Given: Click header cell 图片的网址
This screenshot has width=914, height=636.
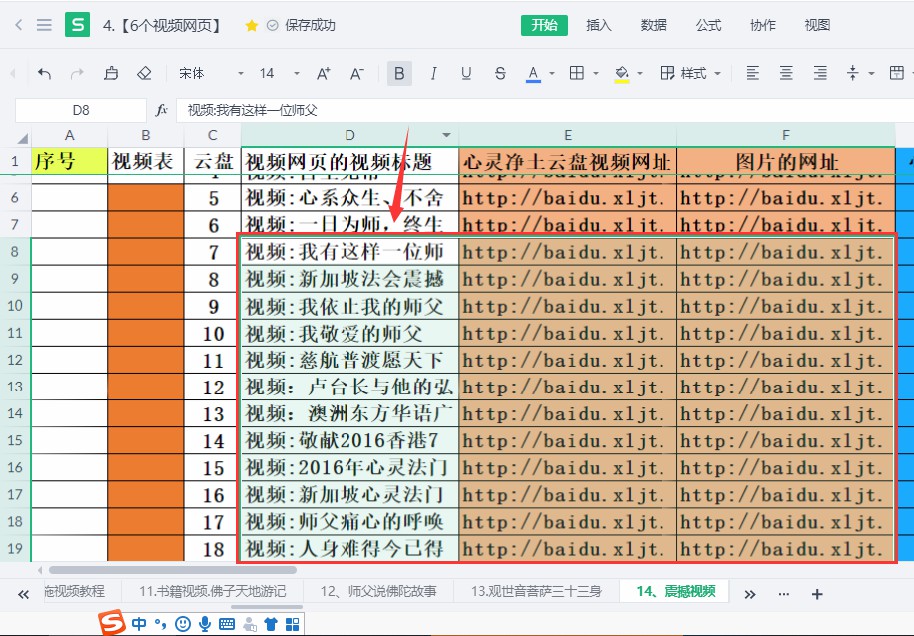Looking at the screenshot, I should [786, 161].
